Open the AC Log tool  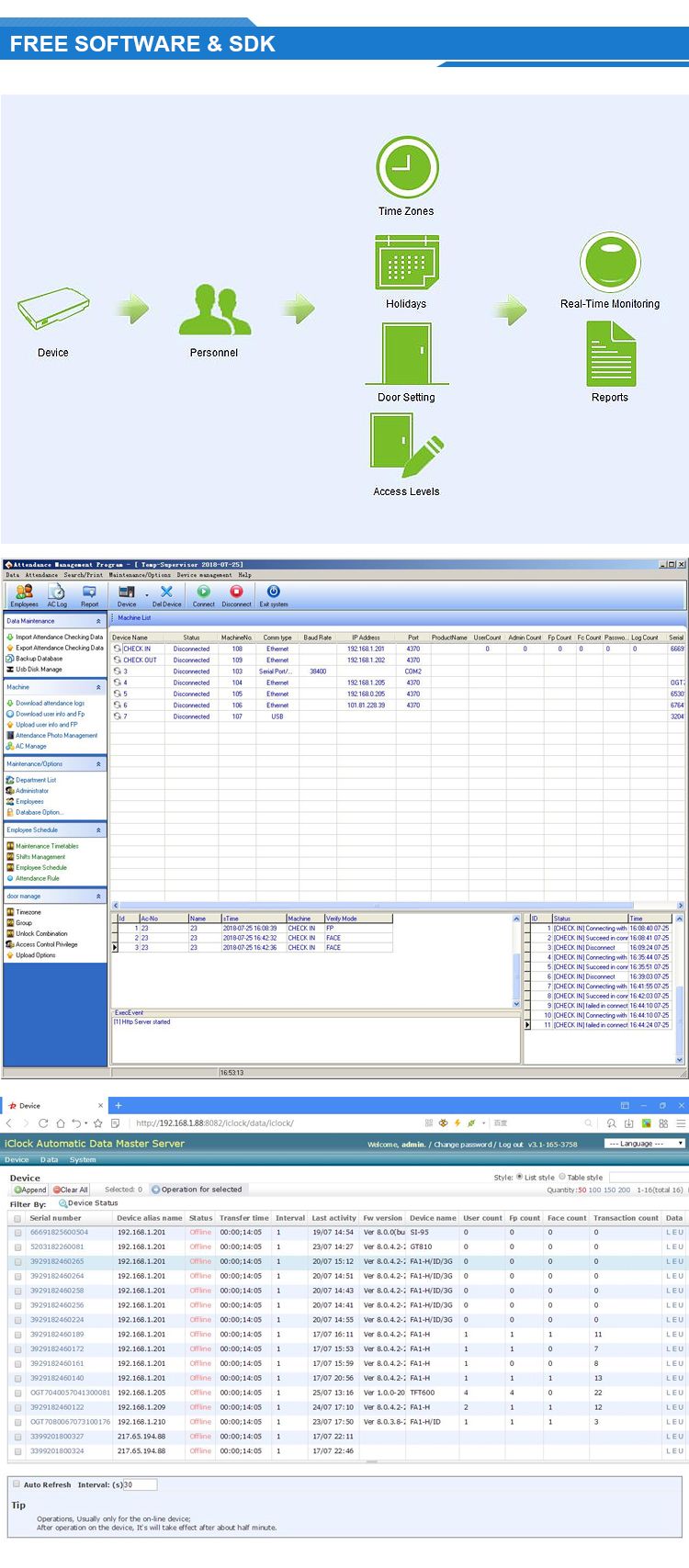(x=57, y=595)
